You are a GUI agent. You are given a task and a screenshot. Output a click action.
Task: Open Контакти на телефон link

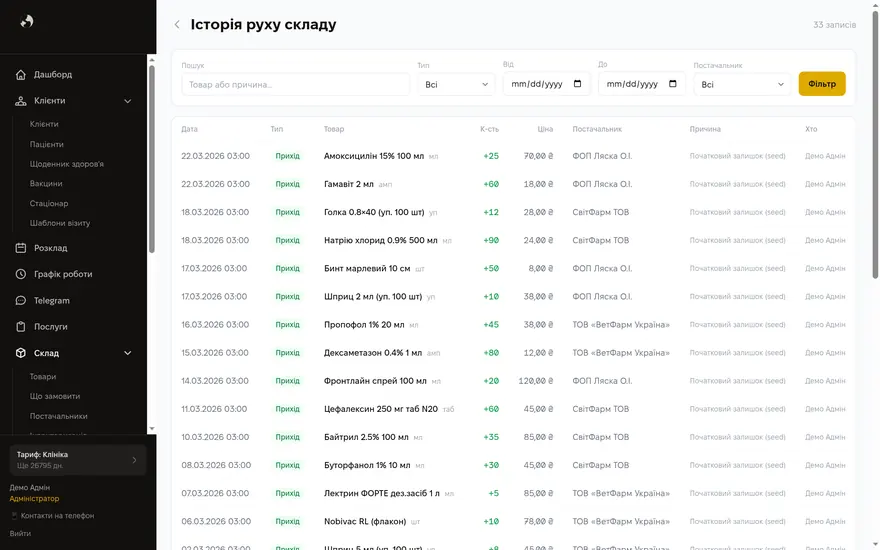[x=57, y=516]
